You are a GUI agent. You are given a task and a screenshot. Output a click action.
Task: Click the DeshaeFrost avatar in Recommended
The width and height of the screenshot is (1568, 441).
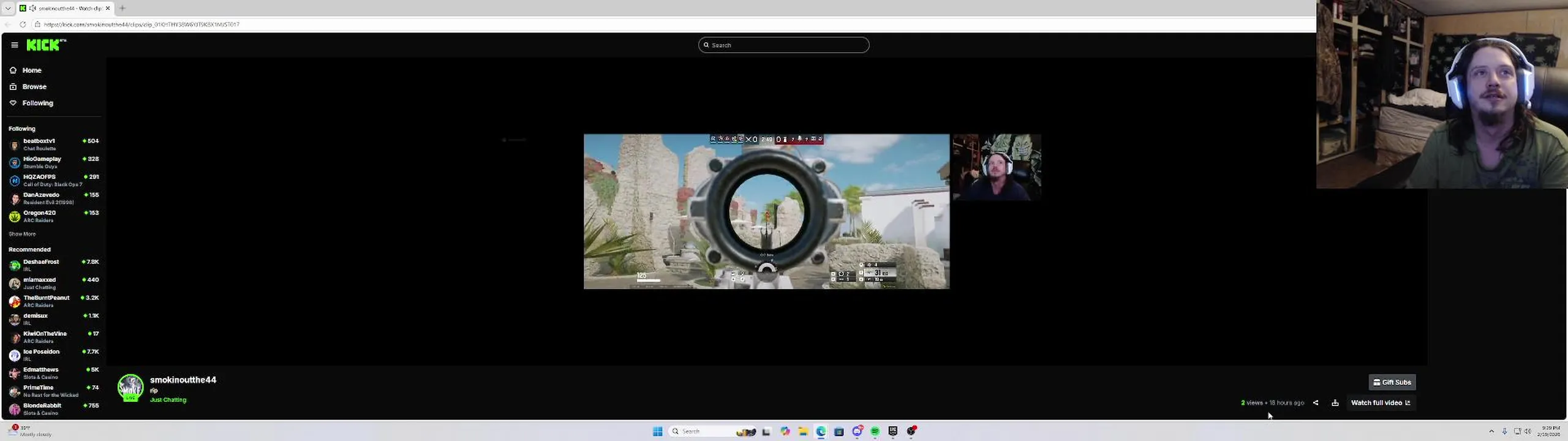click(15, 265)
